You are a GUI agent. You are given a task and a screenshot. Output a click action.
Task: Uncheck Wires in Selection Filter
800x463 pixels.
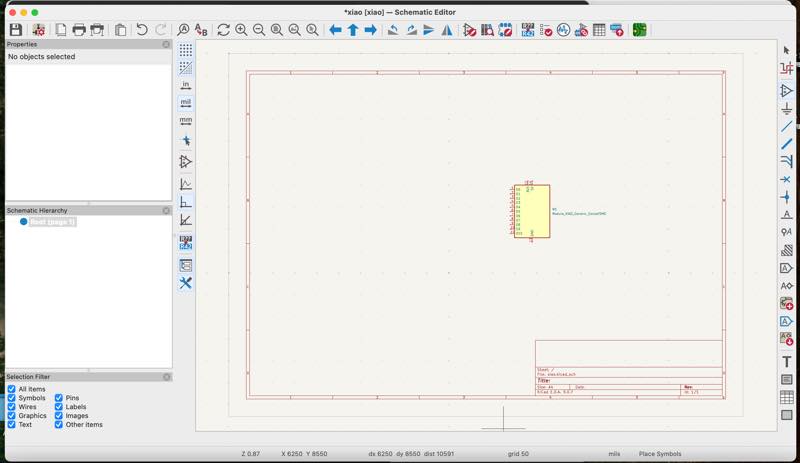(11, 407)
